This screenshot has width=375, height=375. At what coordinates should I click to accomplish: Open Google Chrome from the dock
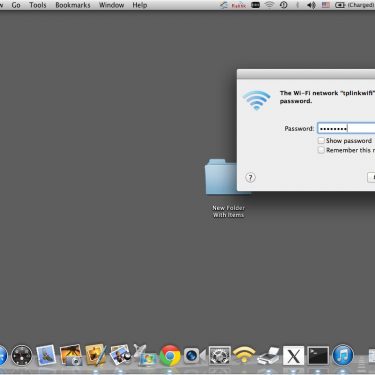(x=170, y=356)
